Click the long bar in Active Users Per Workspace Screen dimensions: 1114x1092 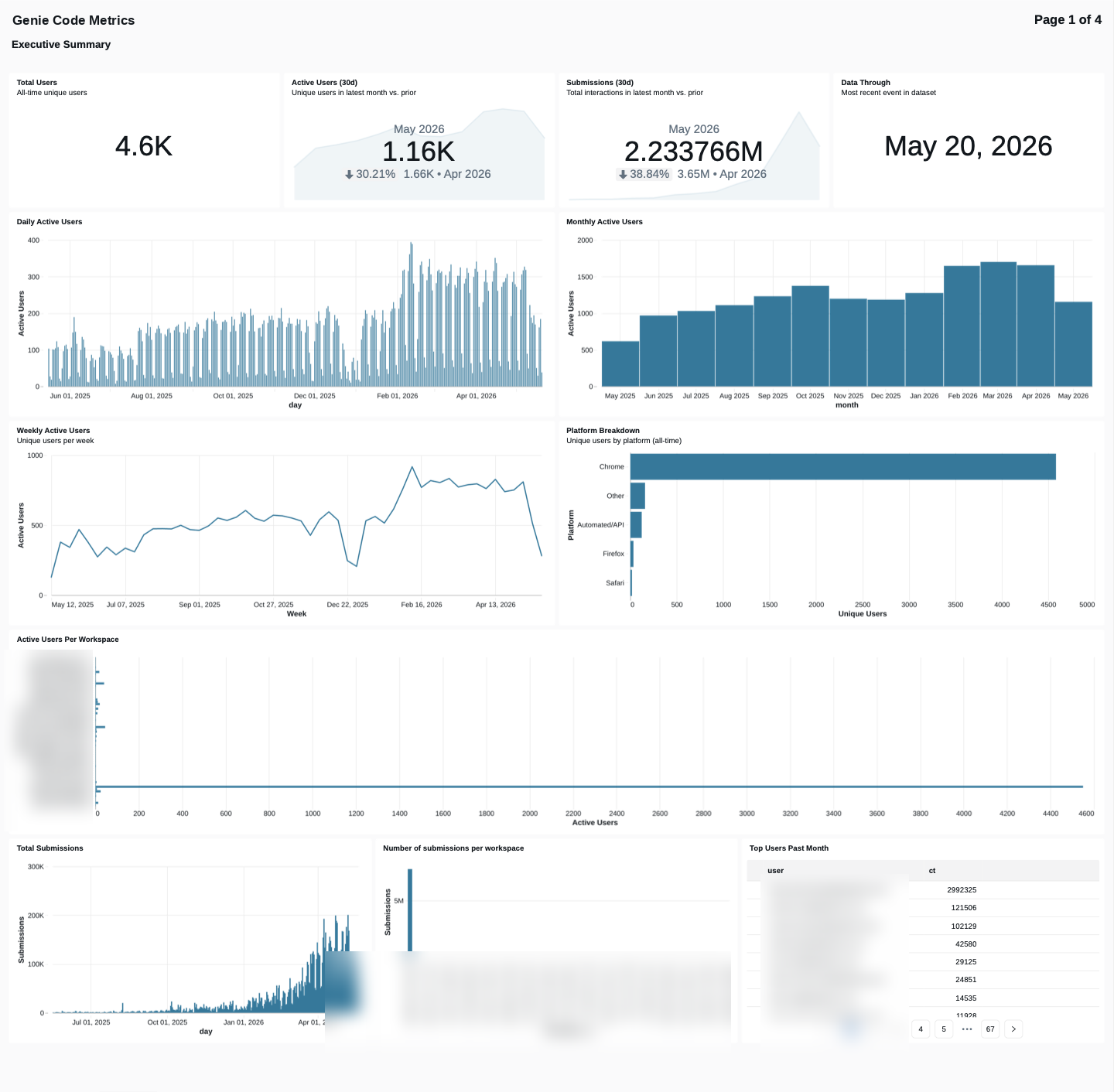(589, 787)
